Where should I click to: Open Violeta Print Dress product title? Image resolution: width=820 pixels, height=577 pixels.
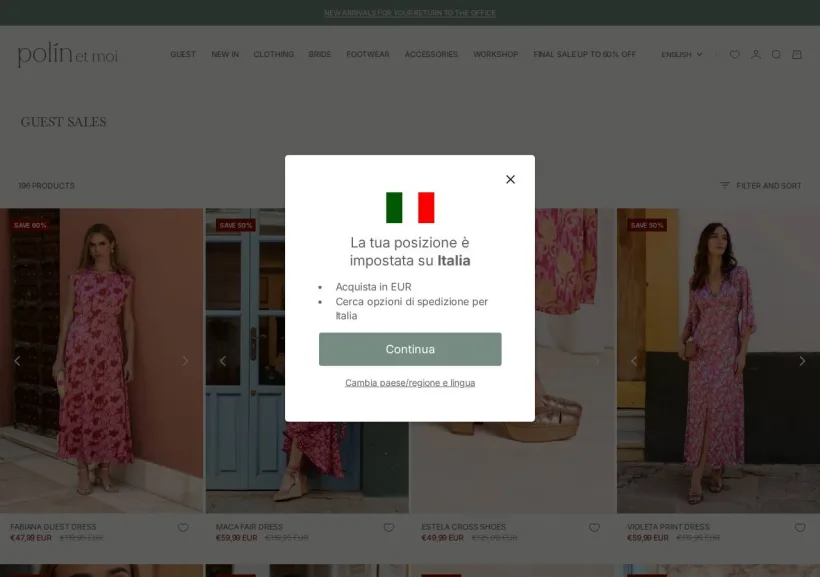(668, 527)
